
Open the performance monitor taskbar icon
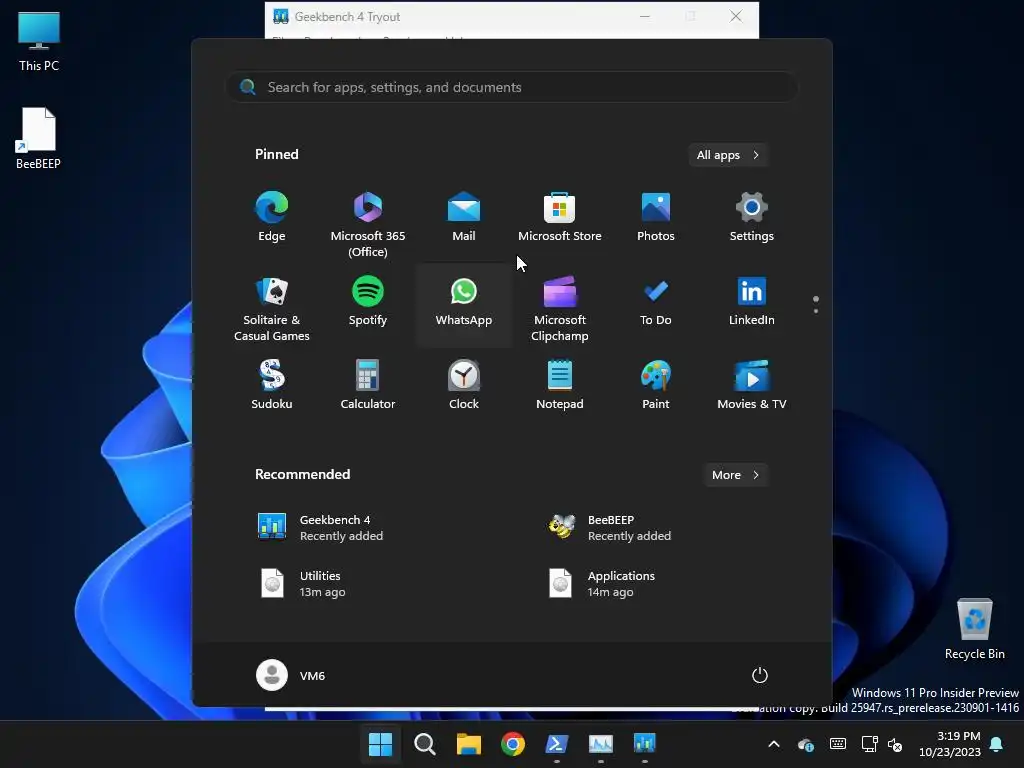click(x=601, y=744)
